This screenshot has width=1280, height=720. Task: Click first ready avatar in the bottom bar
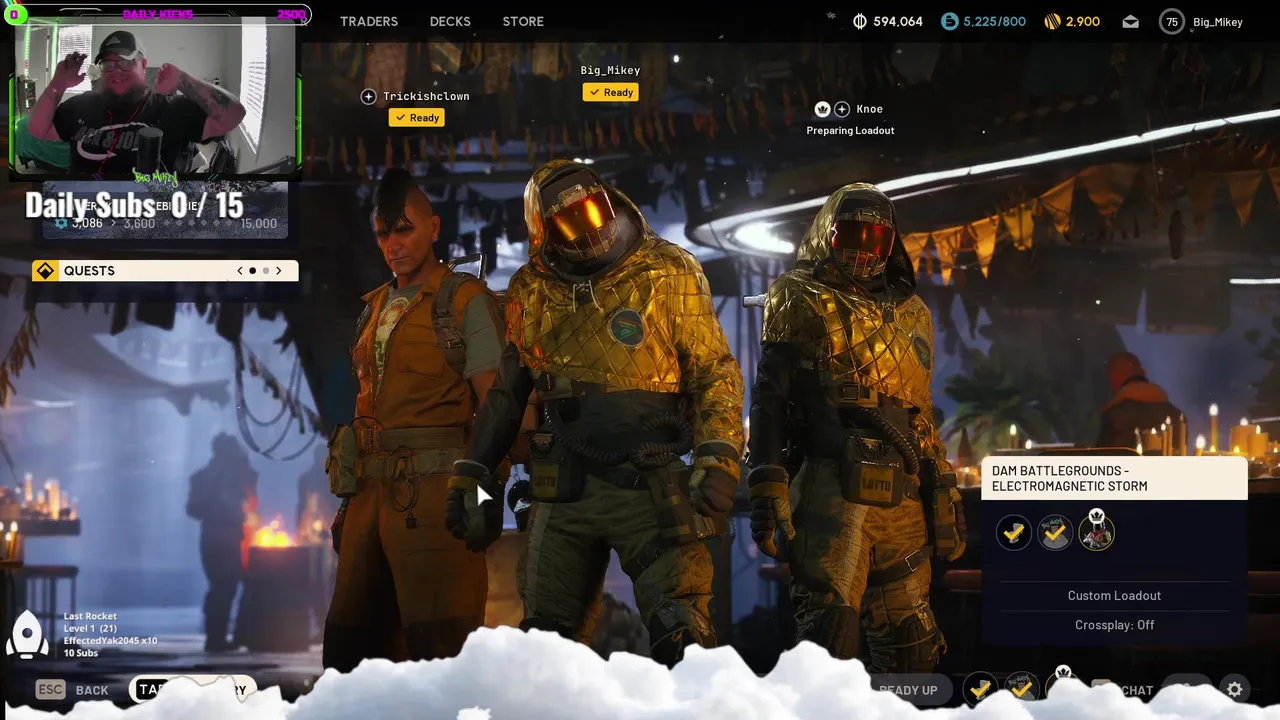981,689
